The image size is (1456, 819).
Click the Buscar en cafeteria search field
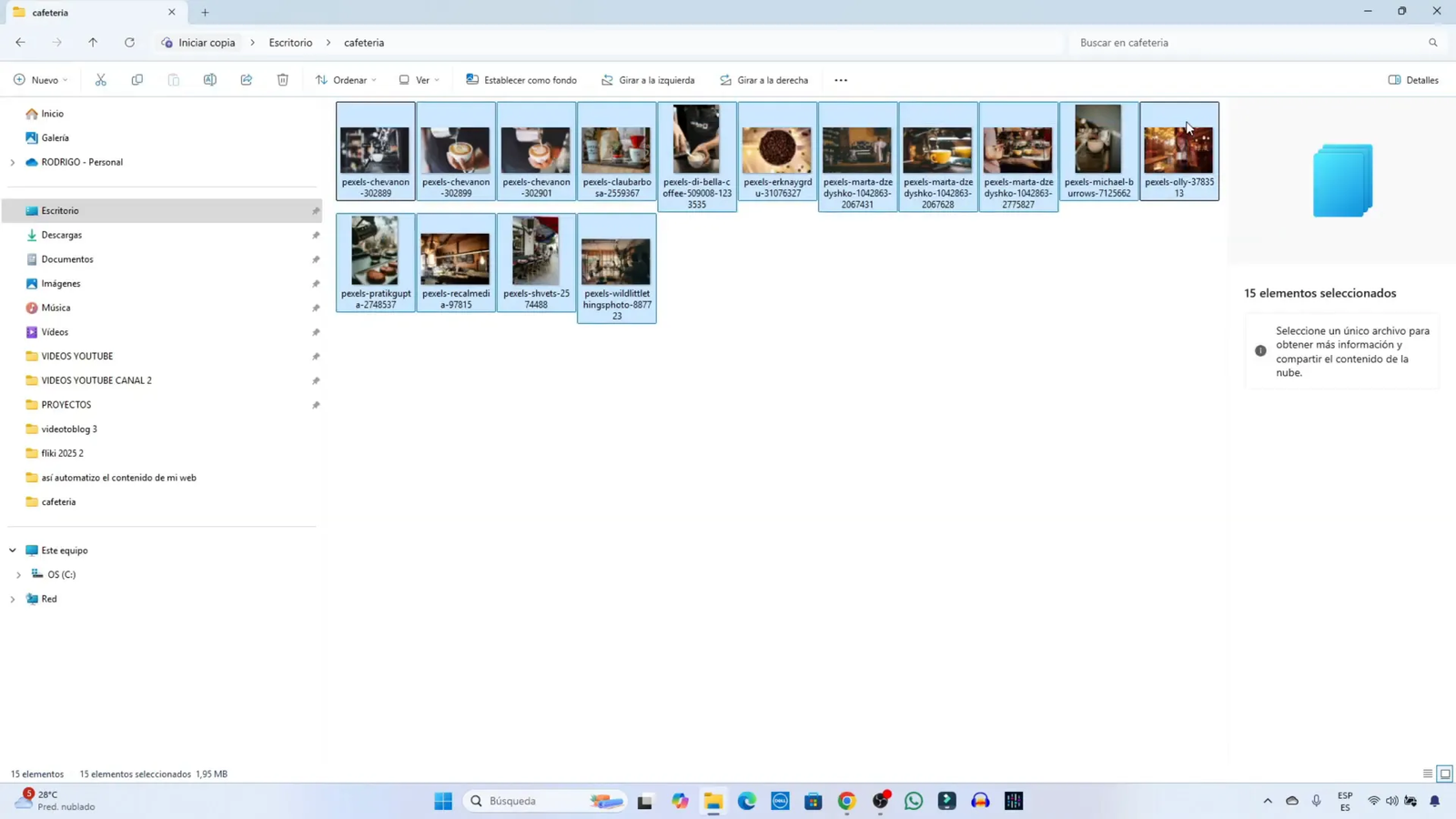(1247, 43)
